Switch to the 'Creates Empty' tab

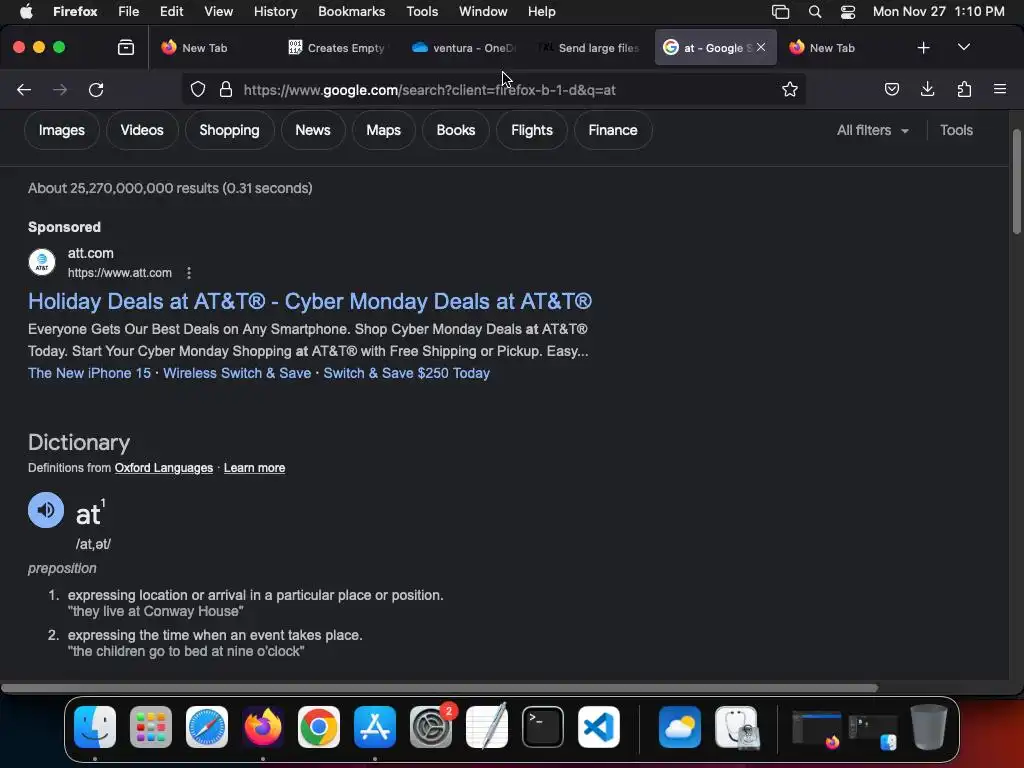point(338,48)
